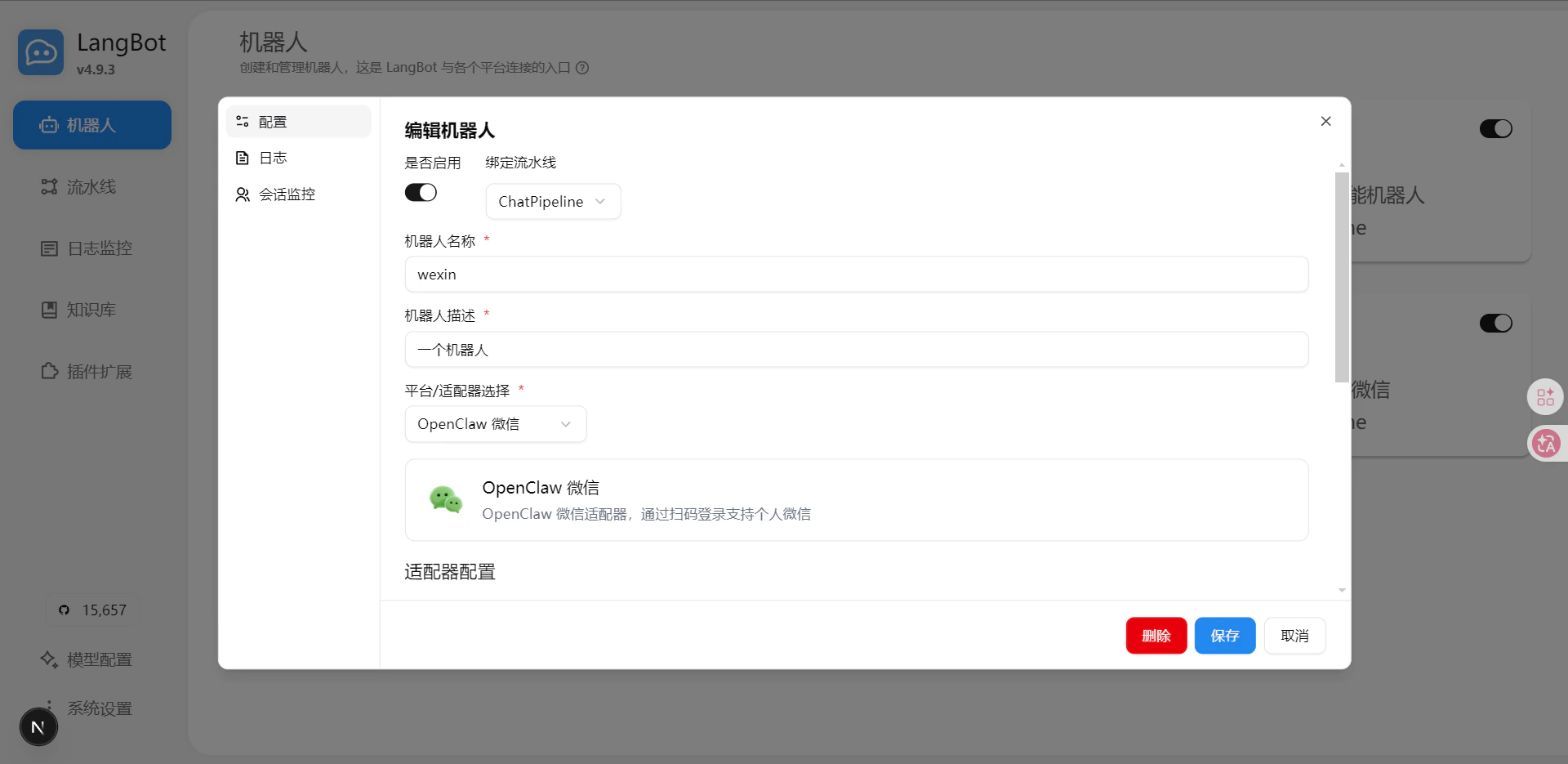Click the pink grid marketplace floating icon
Viewport: 1568px width, 764px height.
pyautogui.click(x=1545, y=397)
